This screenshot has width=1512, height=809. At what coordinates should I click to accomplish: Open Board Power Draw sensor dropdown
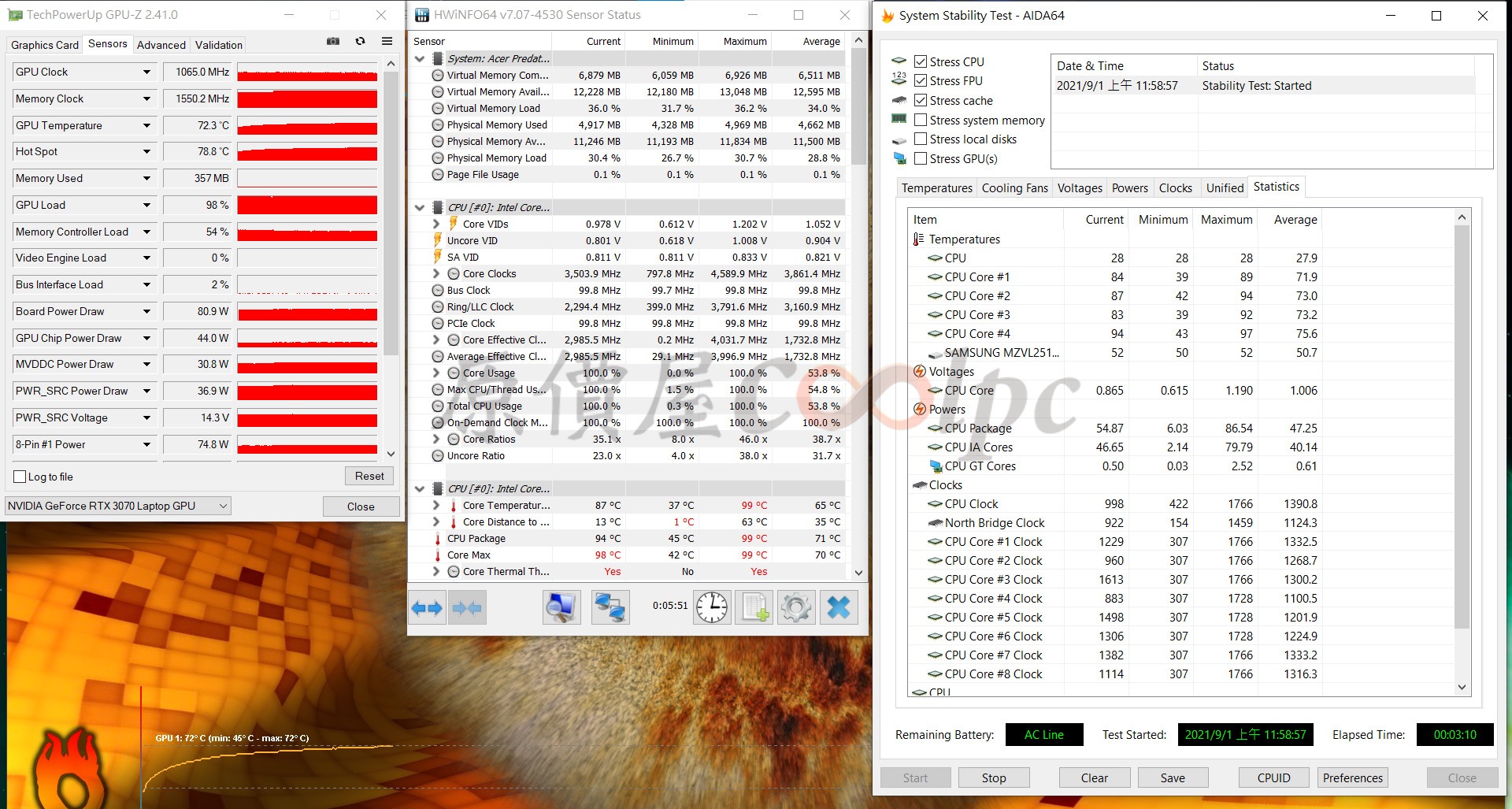pyautogui.click(x=146, y=311)
